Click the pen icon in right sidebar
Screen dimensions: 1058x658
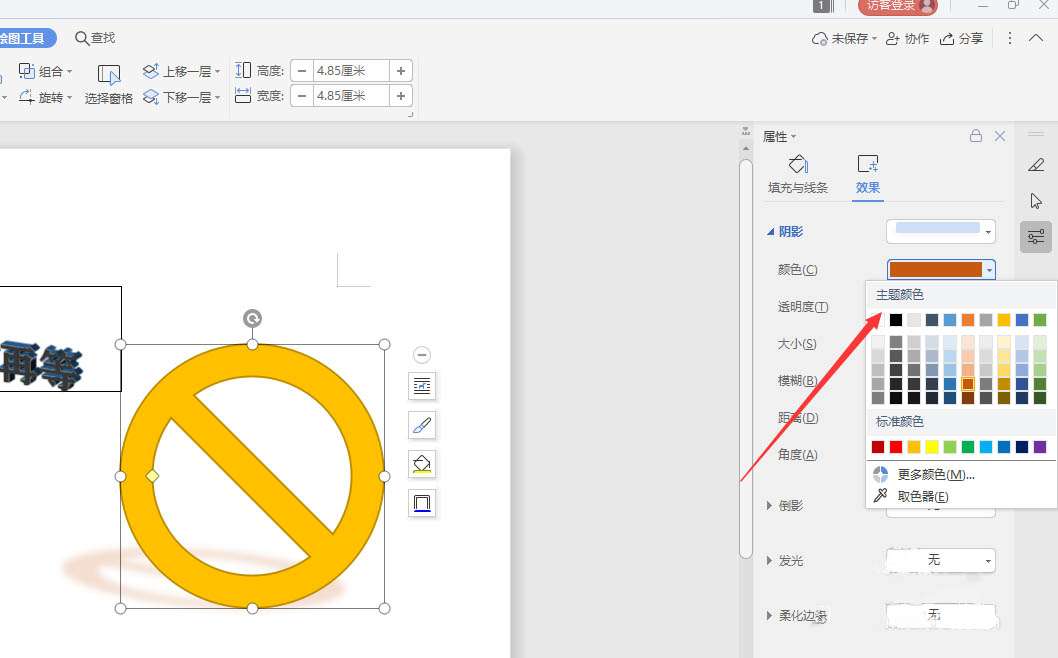(1036, 165)
